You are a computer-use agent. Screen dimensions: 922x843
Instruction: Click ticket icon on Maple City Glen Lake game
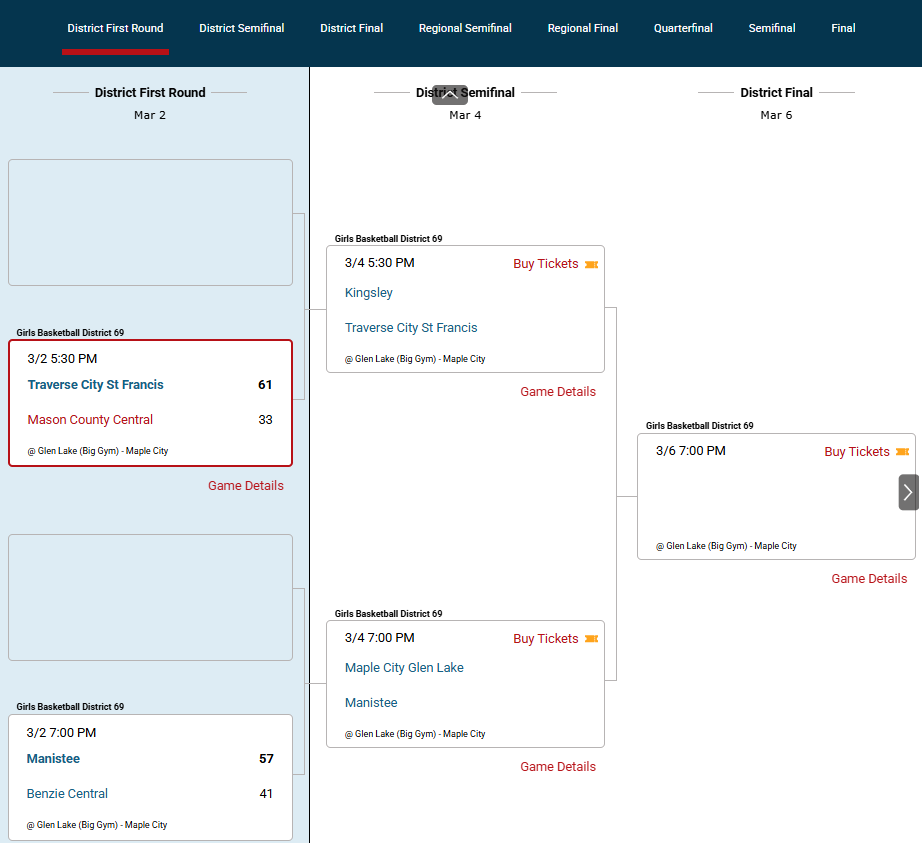coord(591,639)
